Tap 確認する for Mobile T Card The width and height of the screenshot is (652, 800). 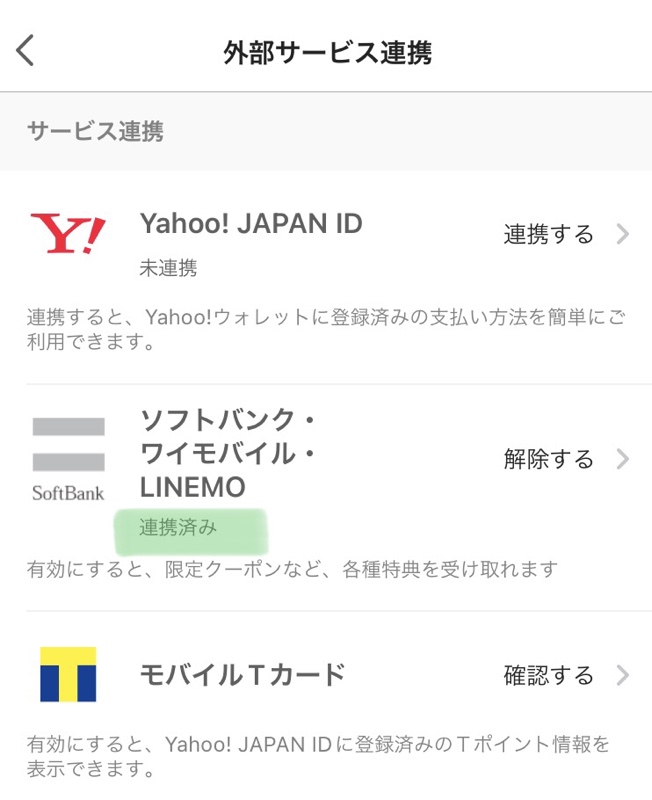(548, 675)
